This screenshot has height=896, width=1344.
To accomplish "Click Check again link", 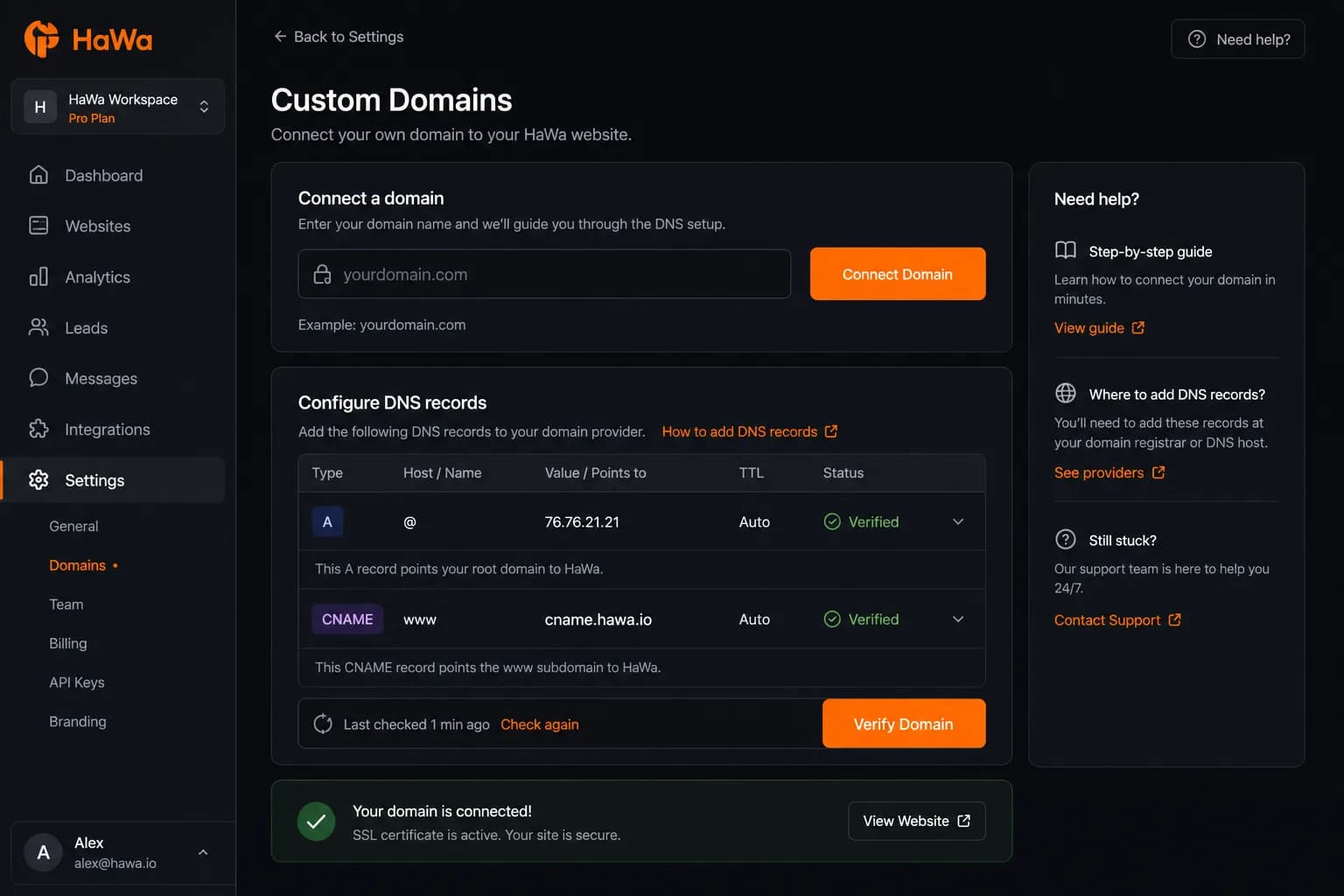I will (x=539, y=724).
